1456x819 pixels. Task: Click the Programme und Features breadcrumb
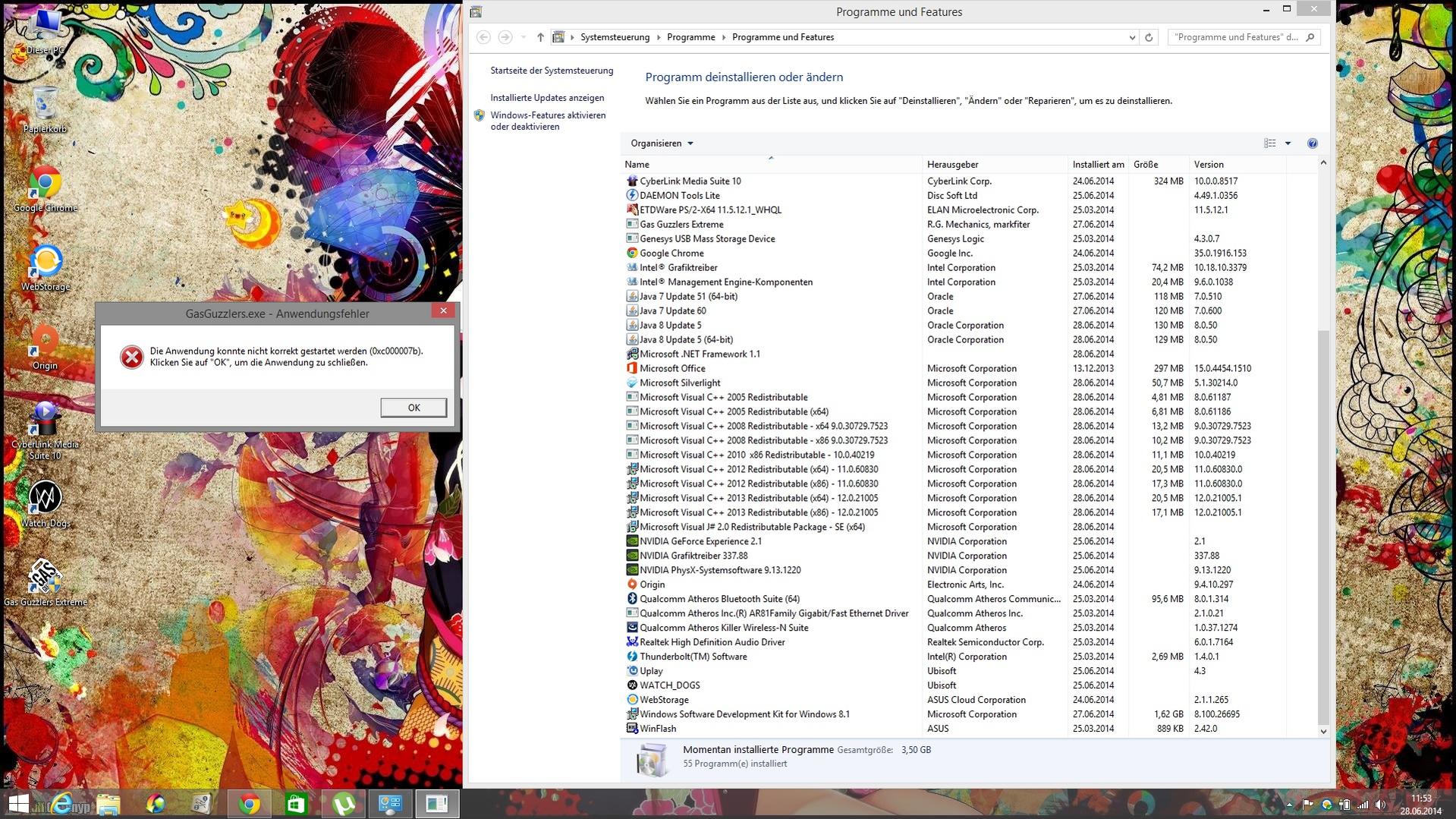coord(783,37)
